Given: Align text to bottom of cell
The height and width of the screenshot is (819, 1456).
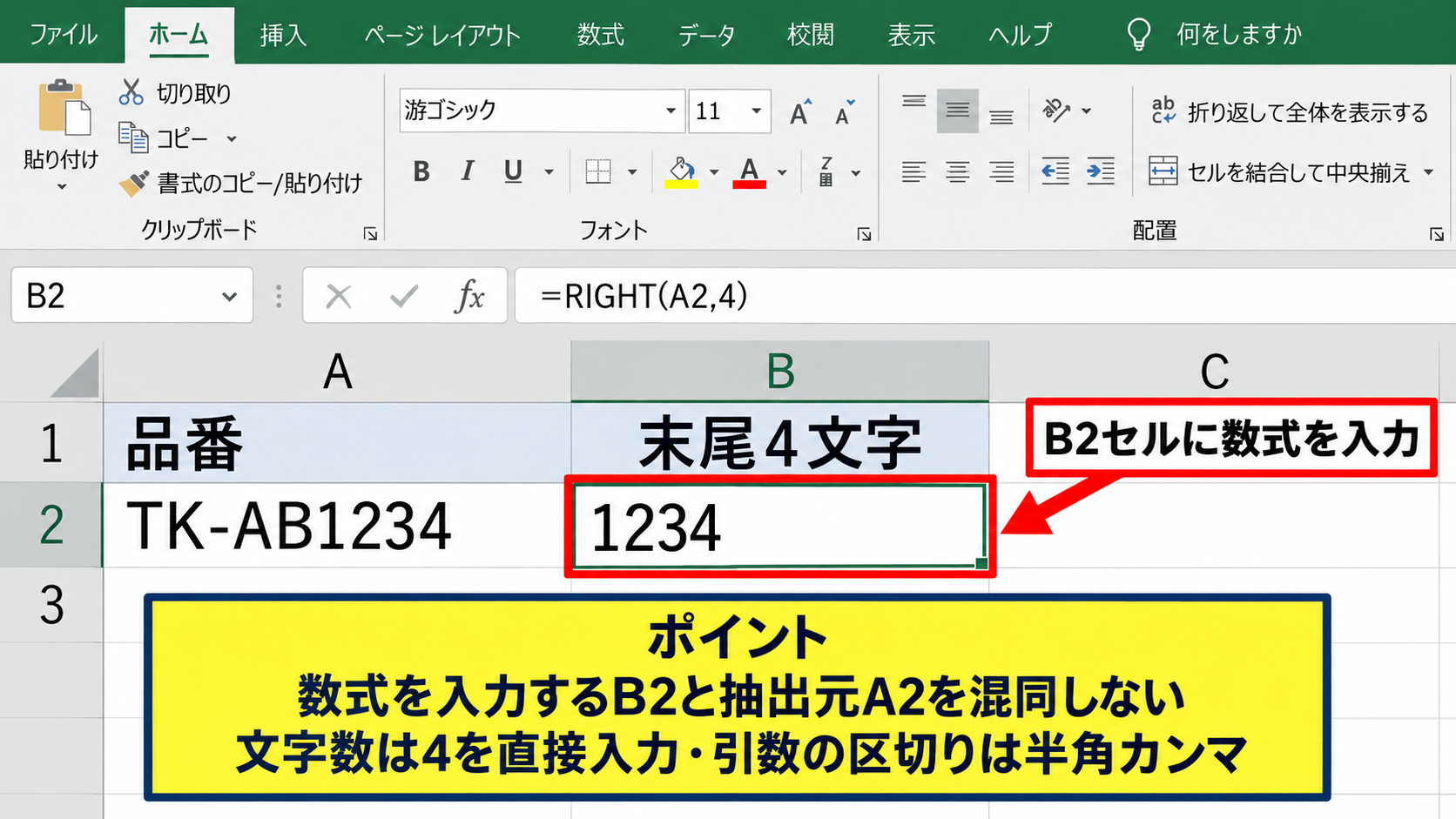Looking at the screenshot, I should coord(1001,117).
